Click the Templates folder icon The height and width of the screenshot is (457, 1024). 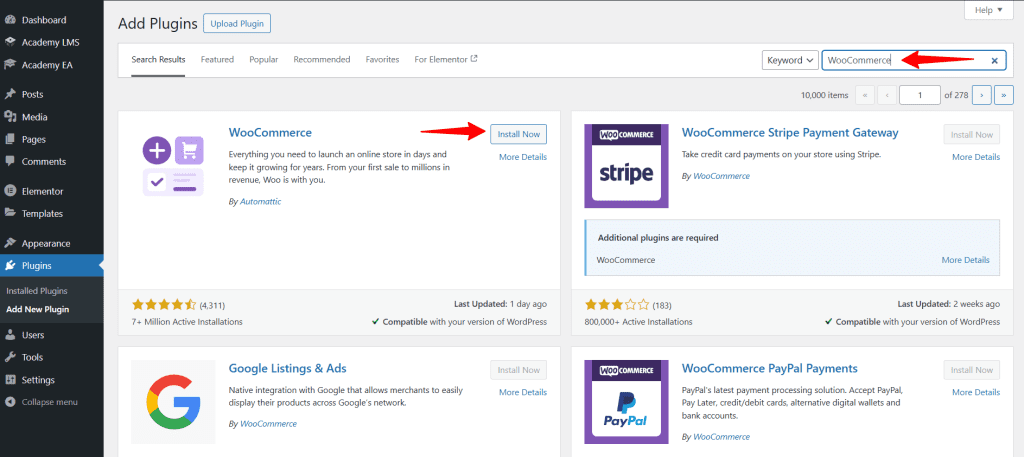tap(10, 213)
